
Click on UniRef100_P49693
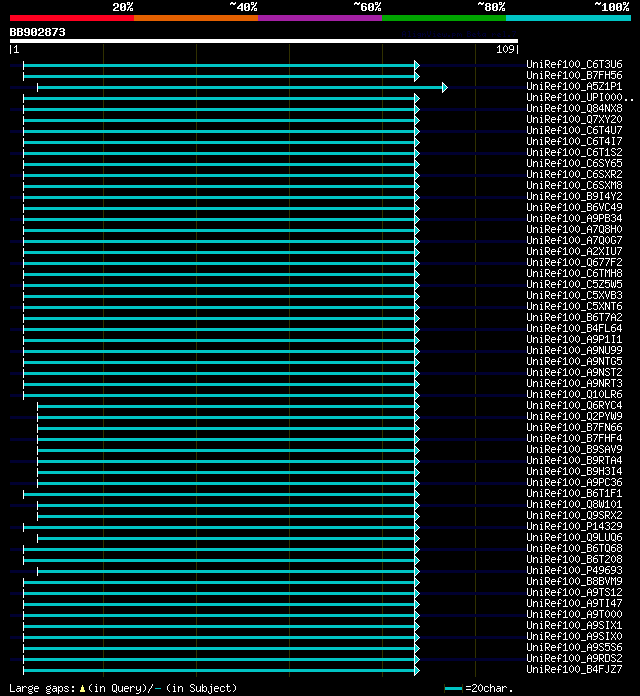coord(574,570)
